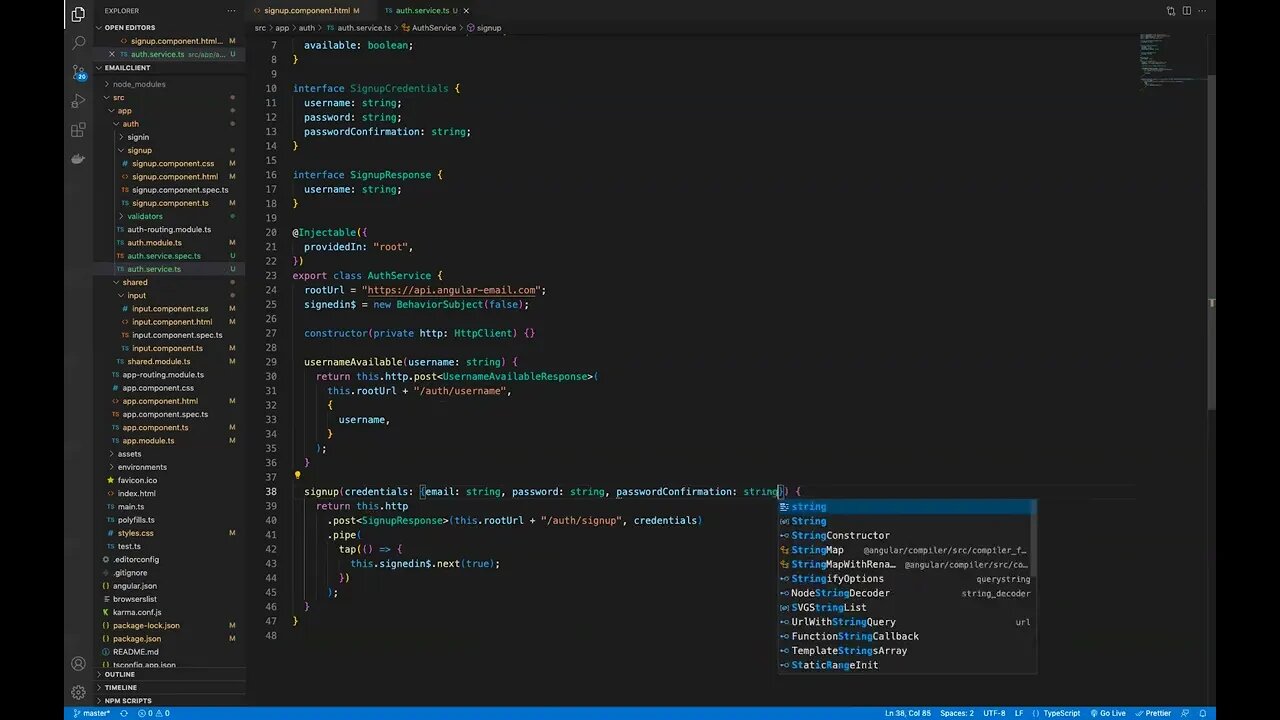
Task: Expand the Timeline section
Action: pyautogui.click(x=120, y=687)
